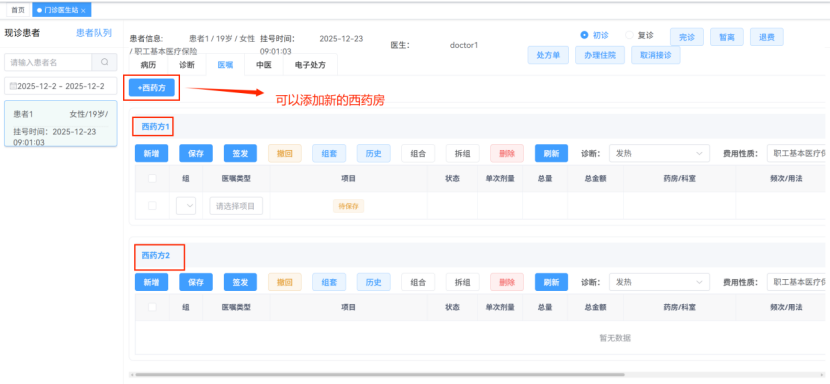Select the 患者1 patient card
This screenshot has height=384, width=830.
(61, 124)
